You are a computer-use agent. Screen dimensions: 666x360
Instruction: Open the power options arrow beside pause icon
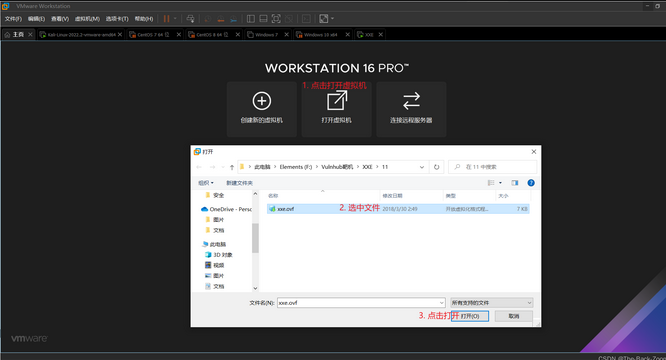click(x=175, y=19)
